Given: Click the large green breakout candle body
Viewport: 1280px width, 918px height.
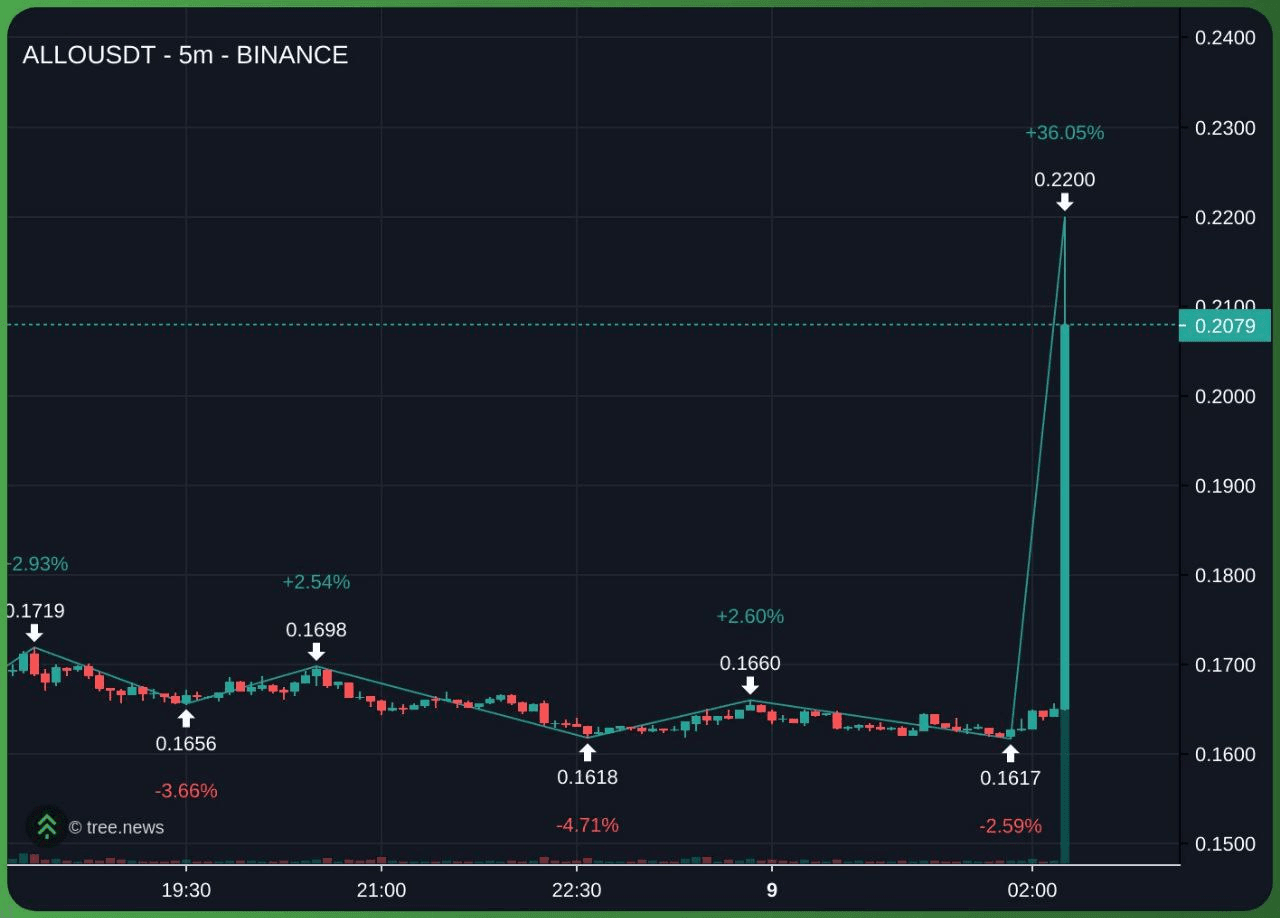Looking at the screenshot, I should [x=1065, y=515].
